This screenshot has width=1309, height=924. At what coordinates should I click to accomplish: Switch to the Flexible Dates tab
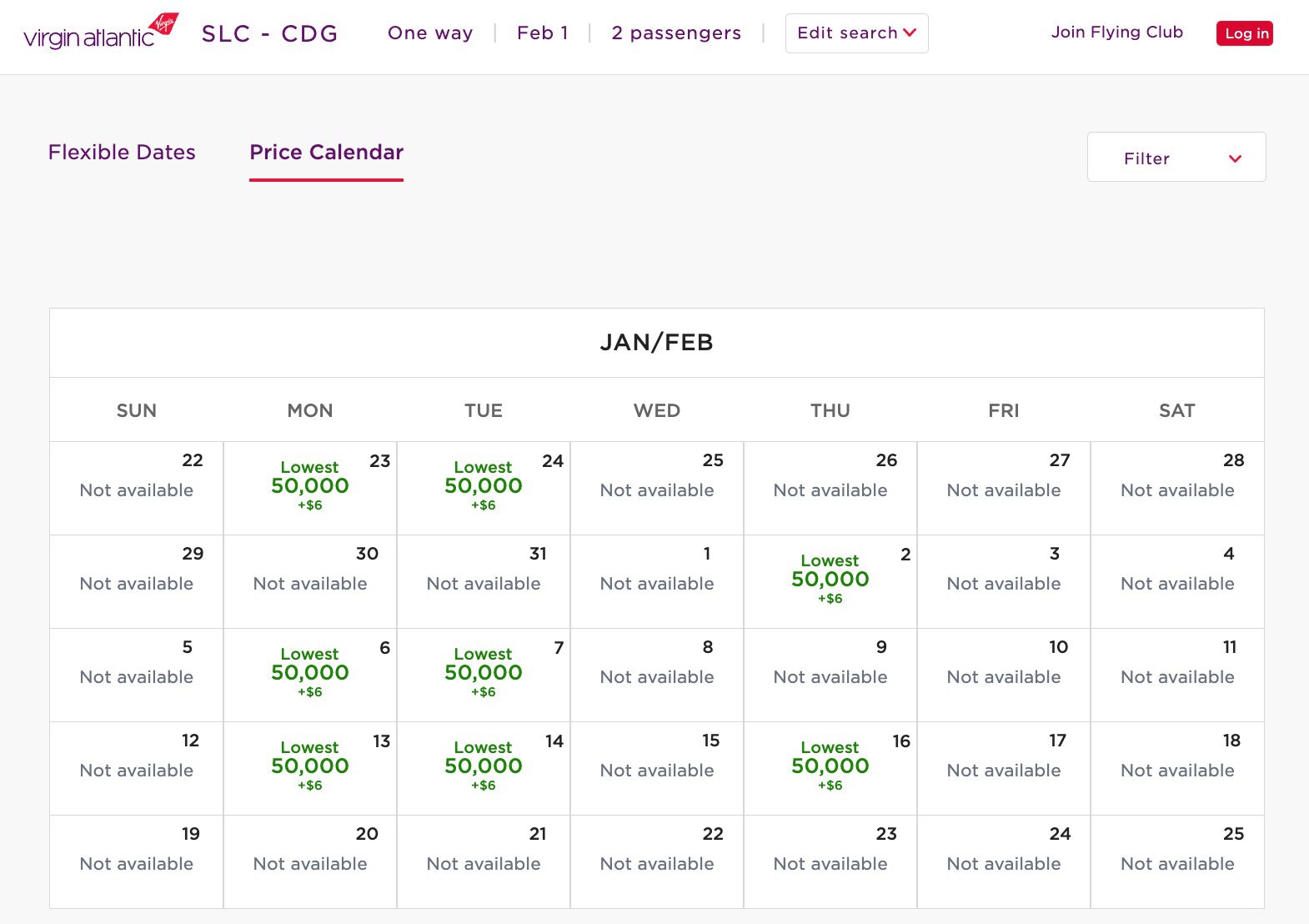(x=122, y=153)
